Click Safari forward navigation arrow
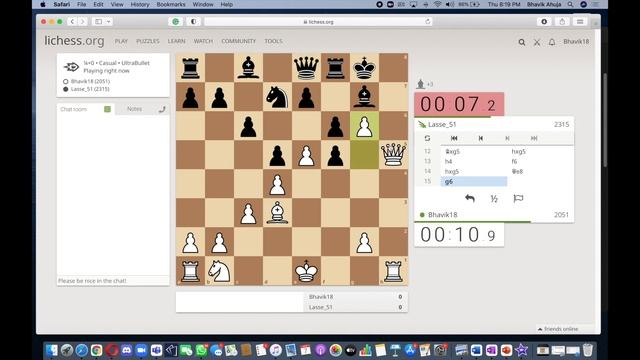Viewport: 640px width, 360px height. (82, 22)
